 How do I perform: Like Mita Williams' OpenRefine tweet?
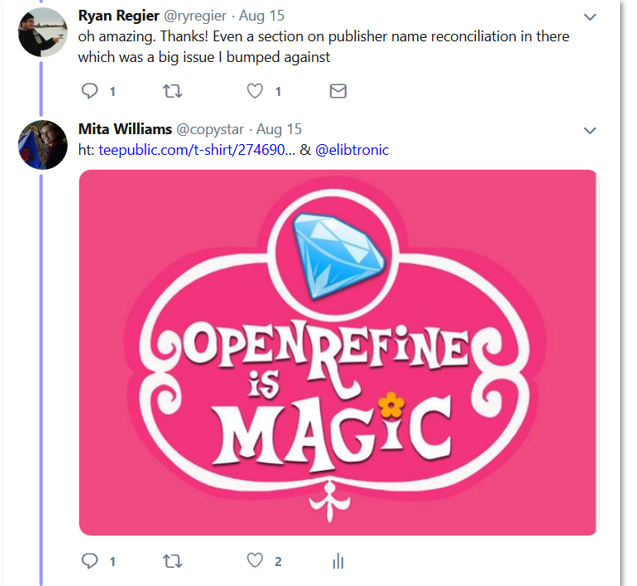pos(255,560)
